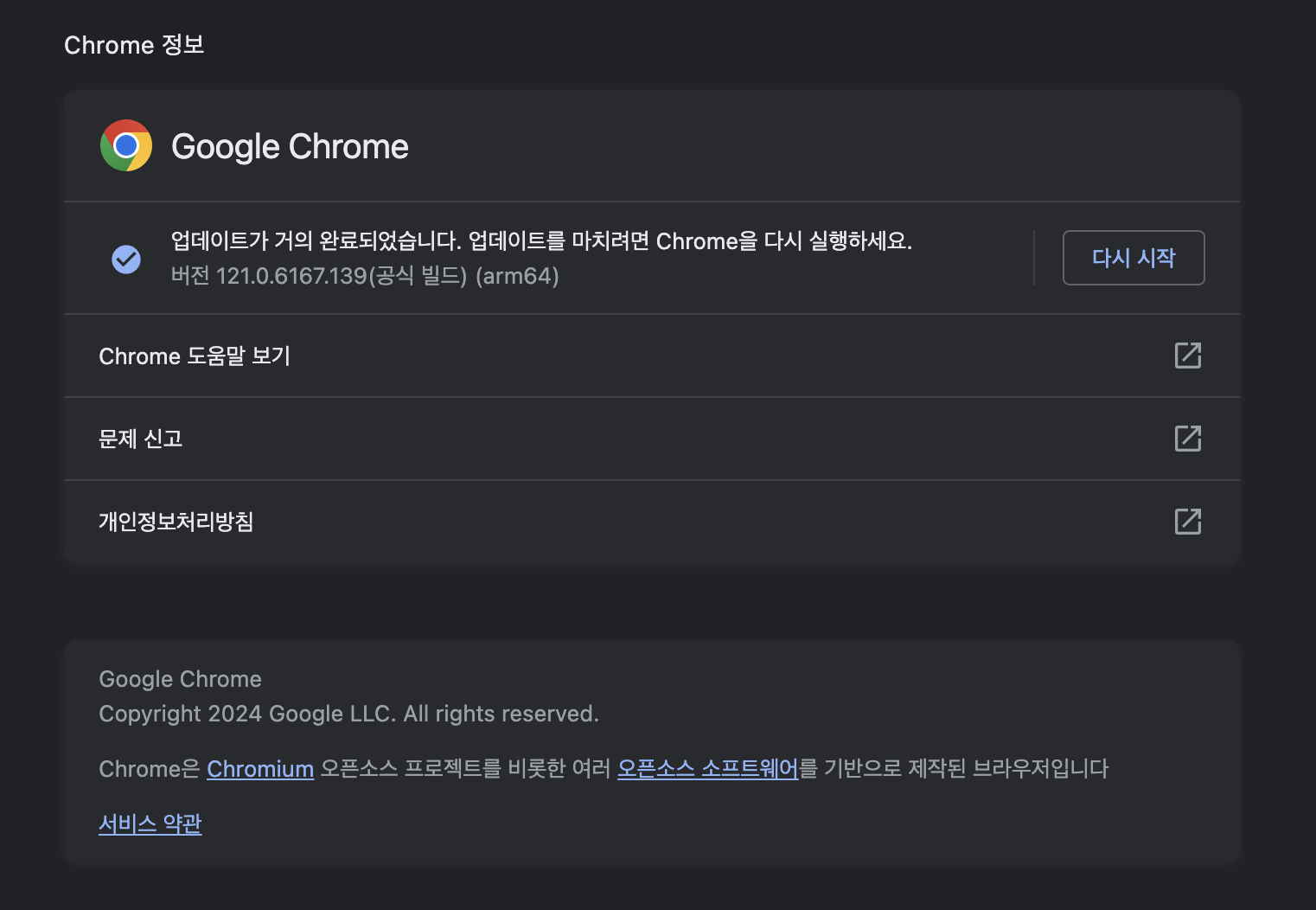Click the footer Google Chrome label
This screenshot has width=1316, height=910.
pos(180,679)
